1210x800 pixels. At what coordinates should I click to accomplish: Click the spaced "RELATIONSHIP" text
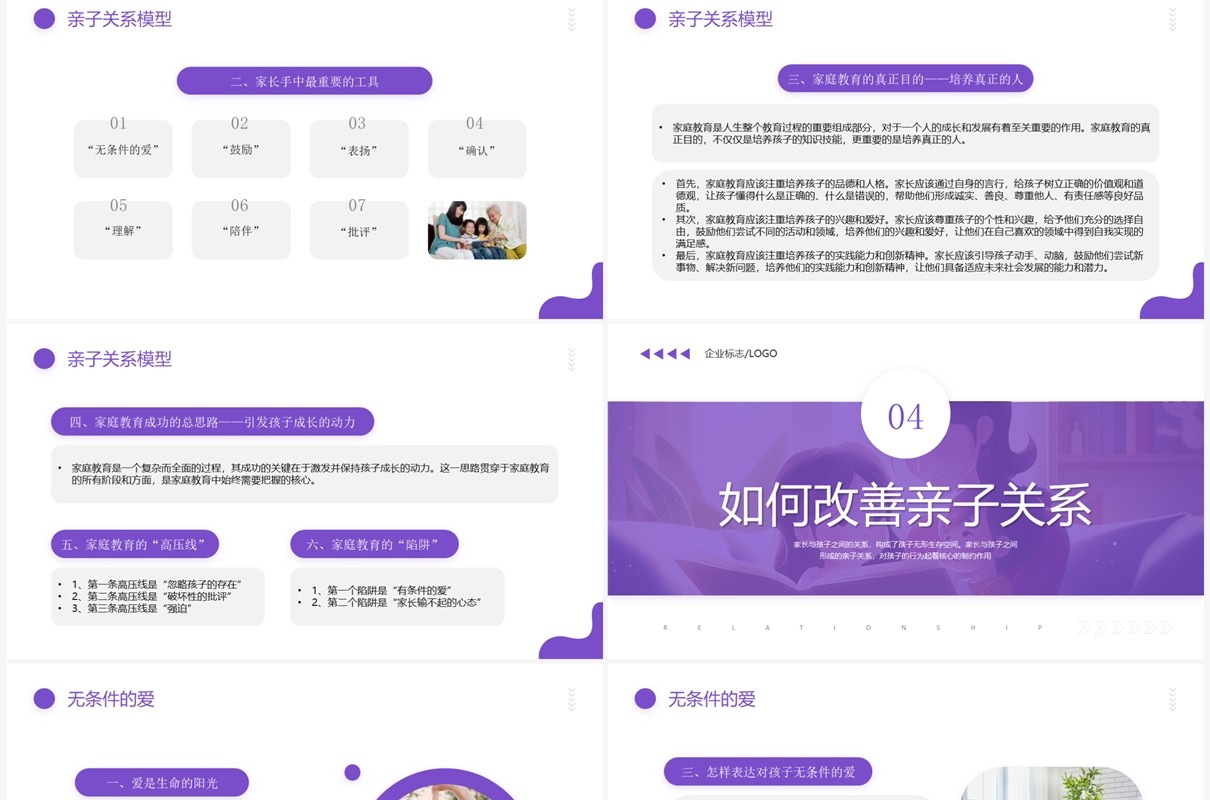[x=853, y=628]
